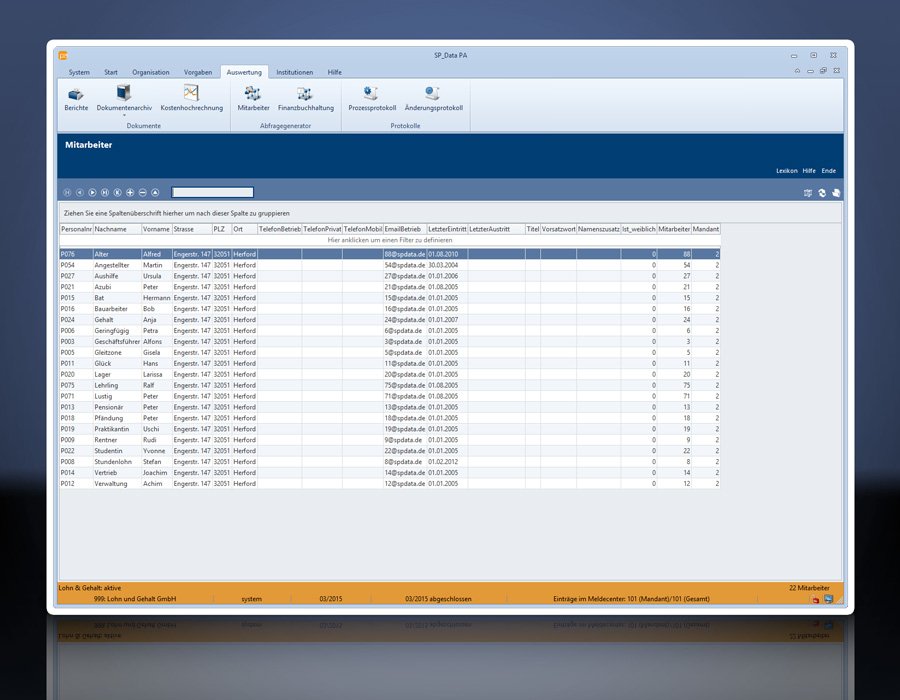Switch to the Vorgaben tab

click(198, 72)
